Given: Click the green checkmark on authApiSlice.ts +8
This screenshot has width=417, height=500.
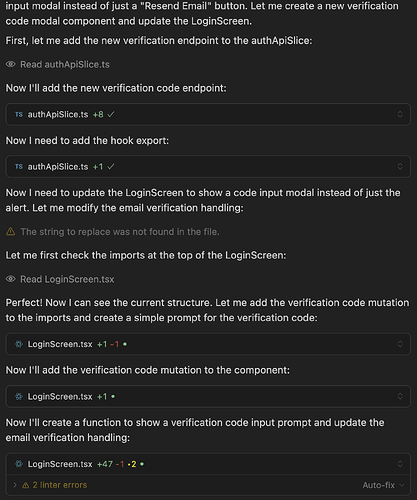Looking at the screenshot, I should [x=111, y=114].
